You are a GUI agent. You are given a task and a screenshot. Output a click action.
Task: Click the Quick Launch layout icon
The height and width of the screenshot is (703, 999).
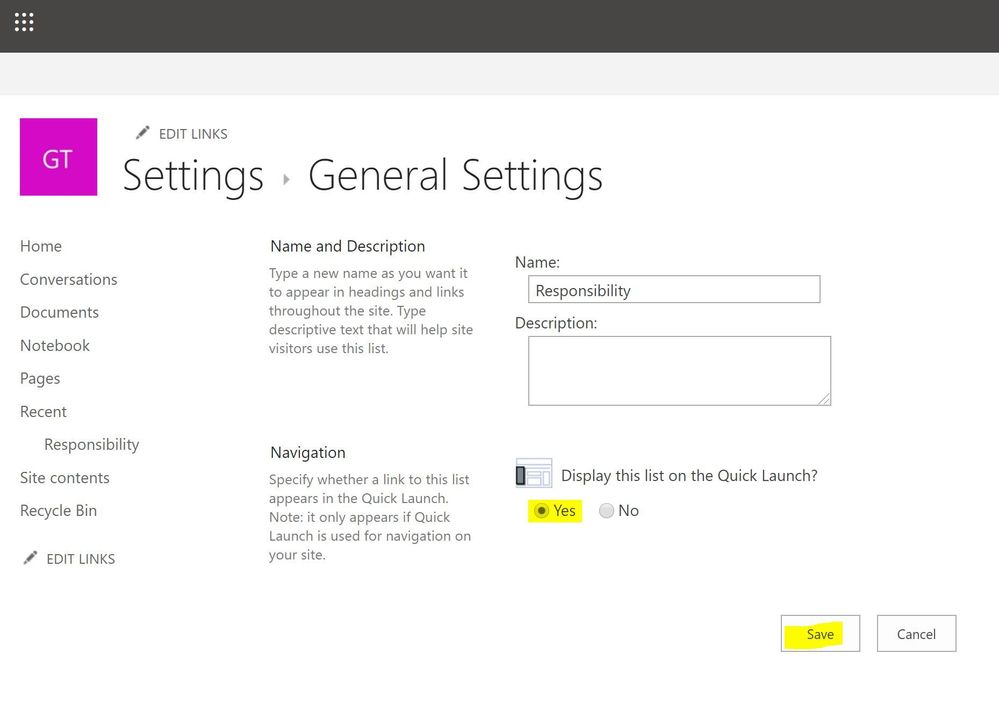[533, 474]
